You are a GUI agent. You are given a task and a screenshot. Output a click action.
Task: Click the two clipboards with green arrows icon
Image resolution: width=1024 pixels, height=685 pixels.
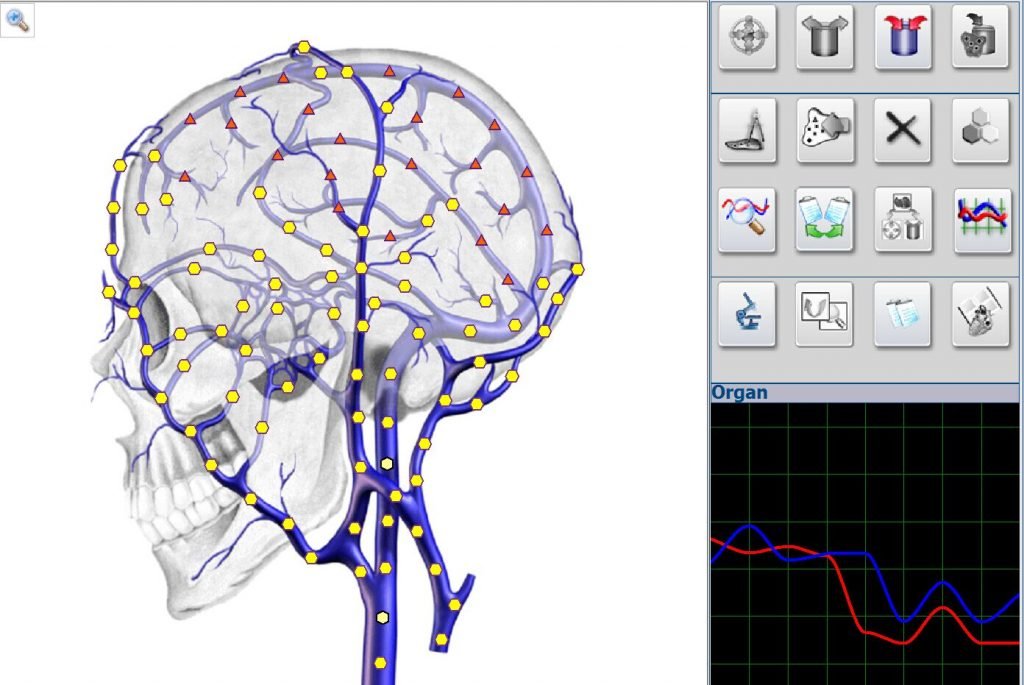point(825,219)
